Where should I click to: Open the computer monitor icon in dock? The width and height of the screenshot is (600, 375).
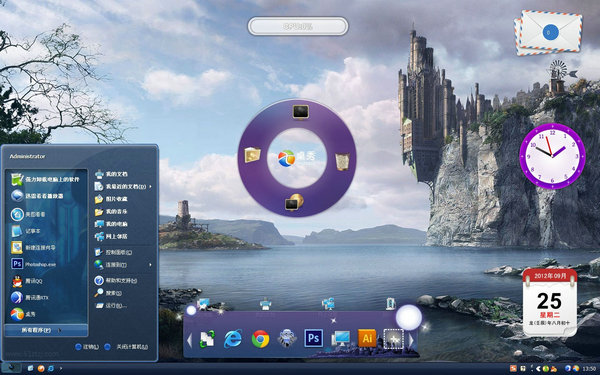pos(340,339)
